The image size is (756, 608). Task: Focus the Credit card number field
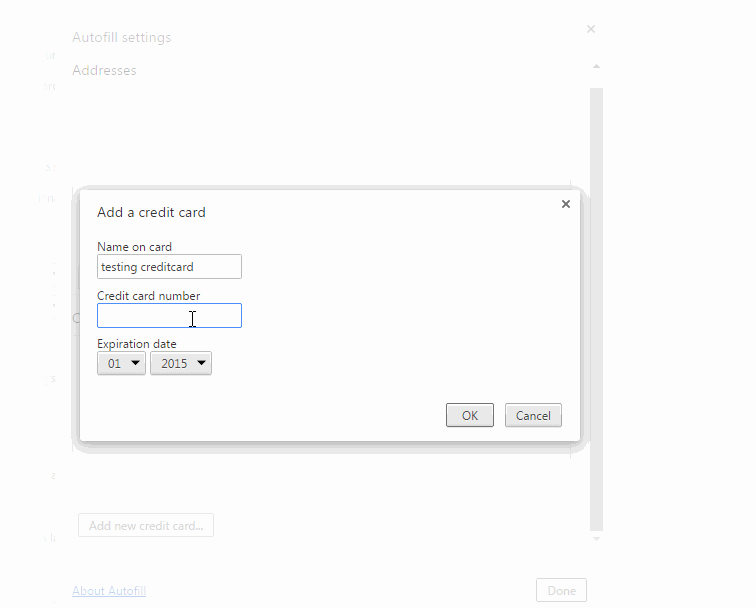(x=169, y=316)
